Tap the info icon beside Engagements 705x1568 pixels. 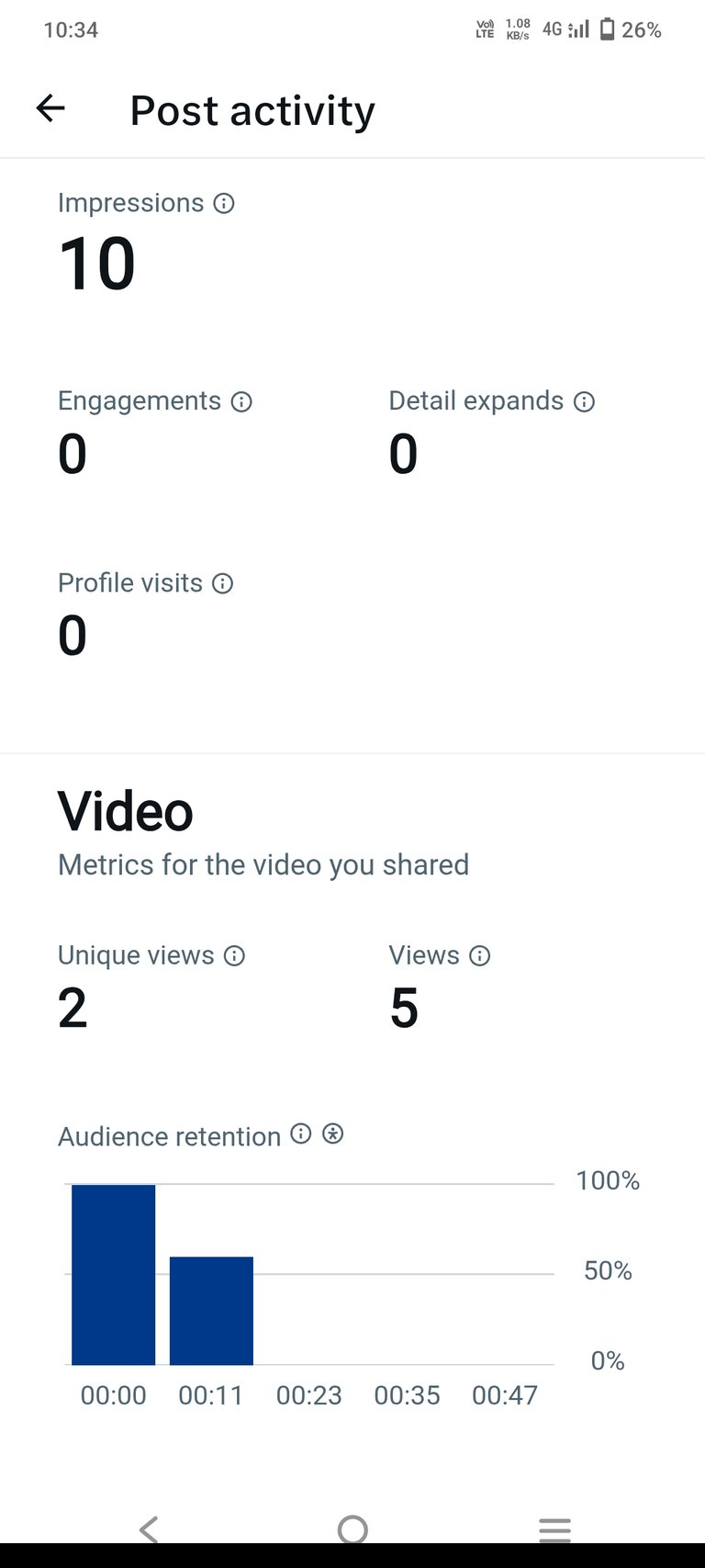pos(241,401)
